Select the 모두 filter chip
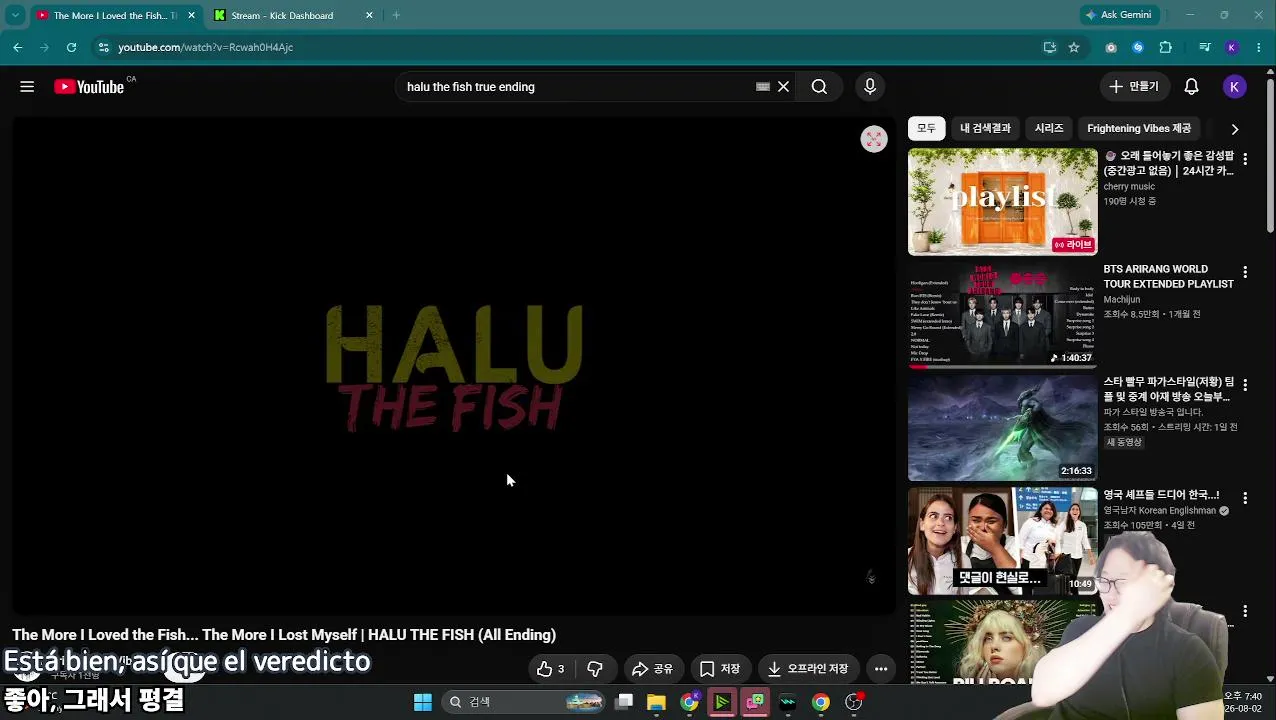This screenshot has height=720, width=1276. point(926,128)
